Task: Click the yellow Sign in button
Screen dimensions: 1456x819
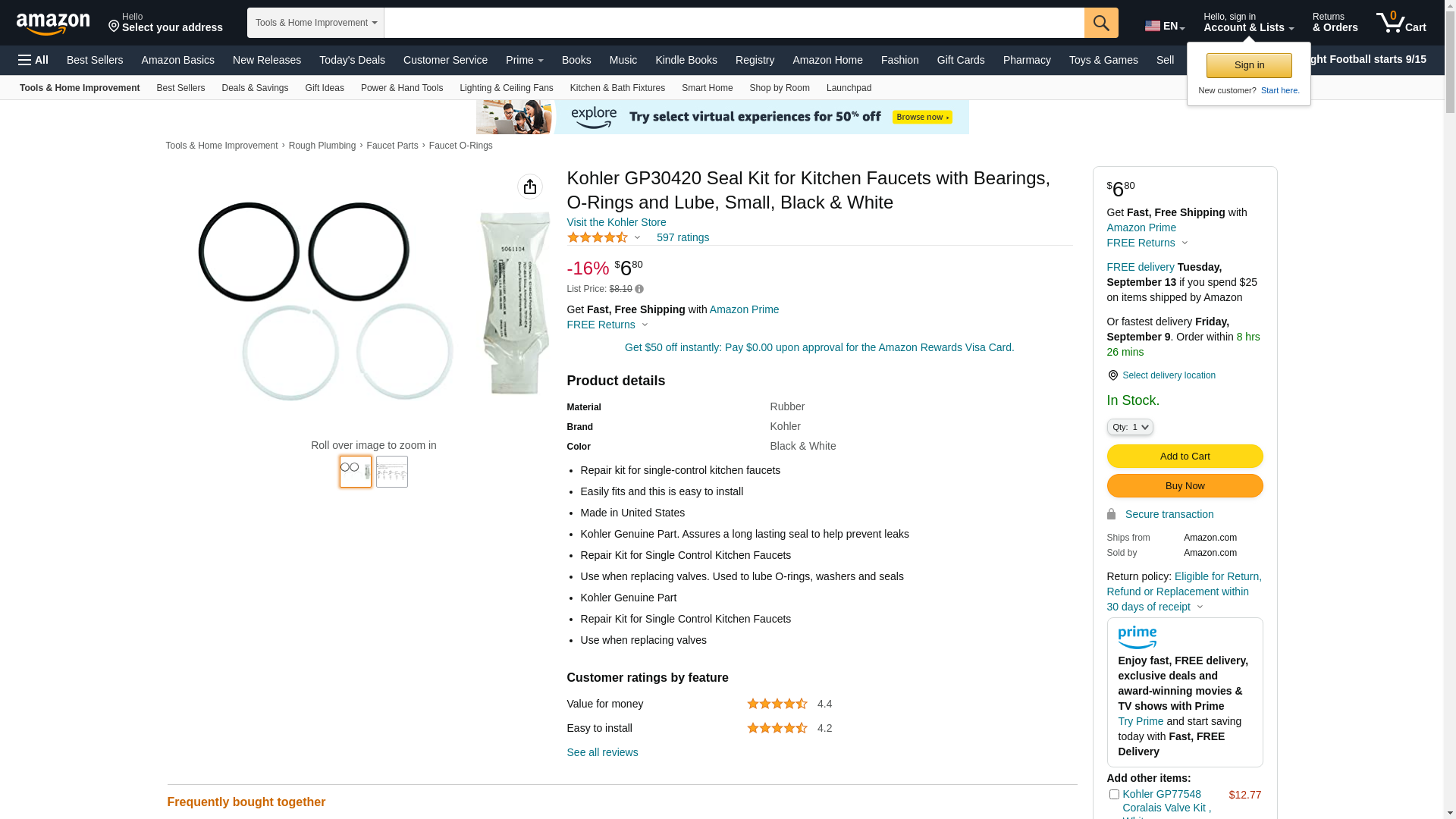Action: pos(1249,65)
